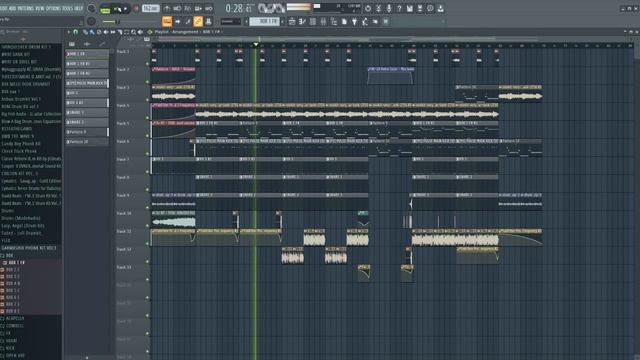Click the 0:28 song time display
Image resolution: width=640 pixels, height=360 pixels.
(x=241, y=9)
